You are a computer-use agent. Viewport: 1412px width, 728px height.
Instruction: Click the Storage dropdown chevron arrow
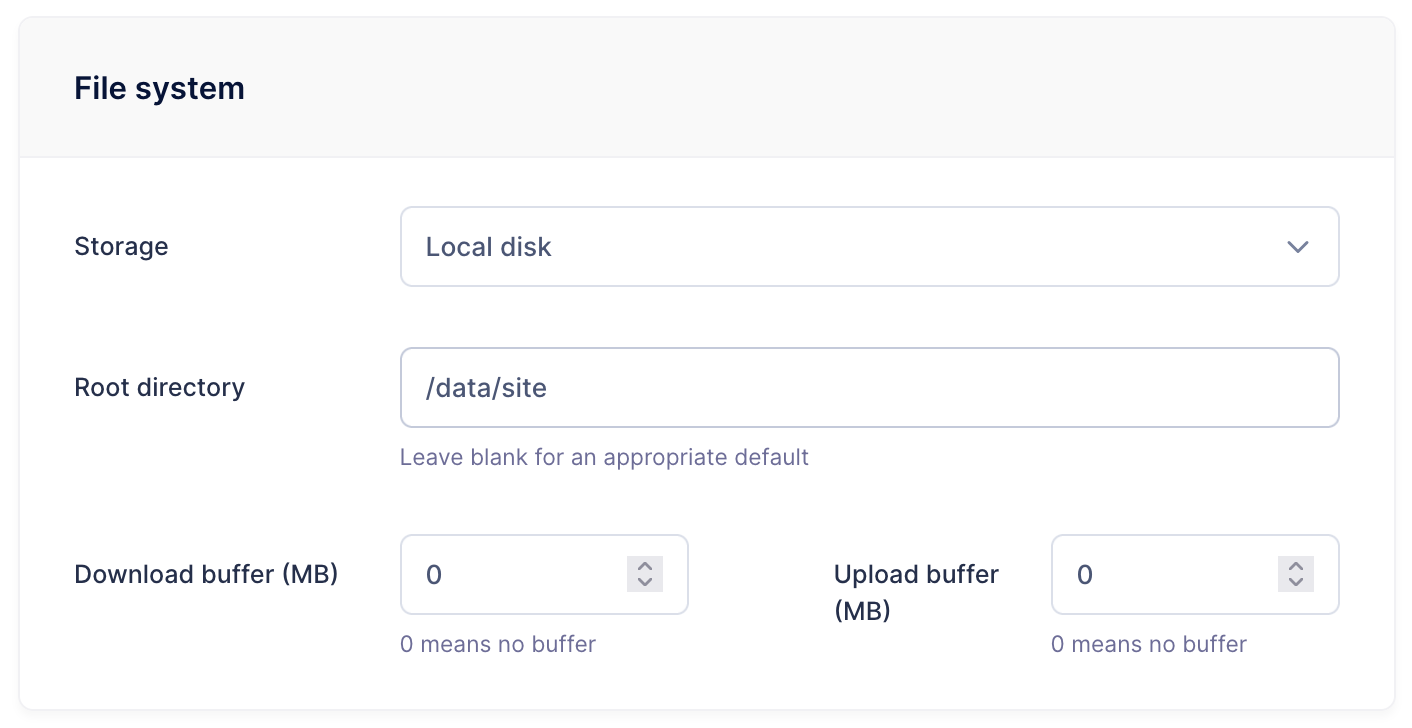pos(1298,247)
